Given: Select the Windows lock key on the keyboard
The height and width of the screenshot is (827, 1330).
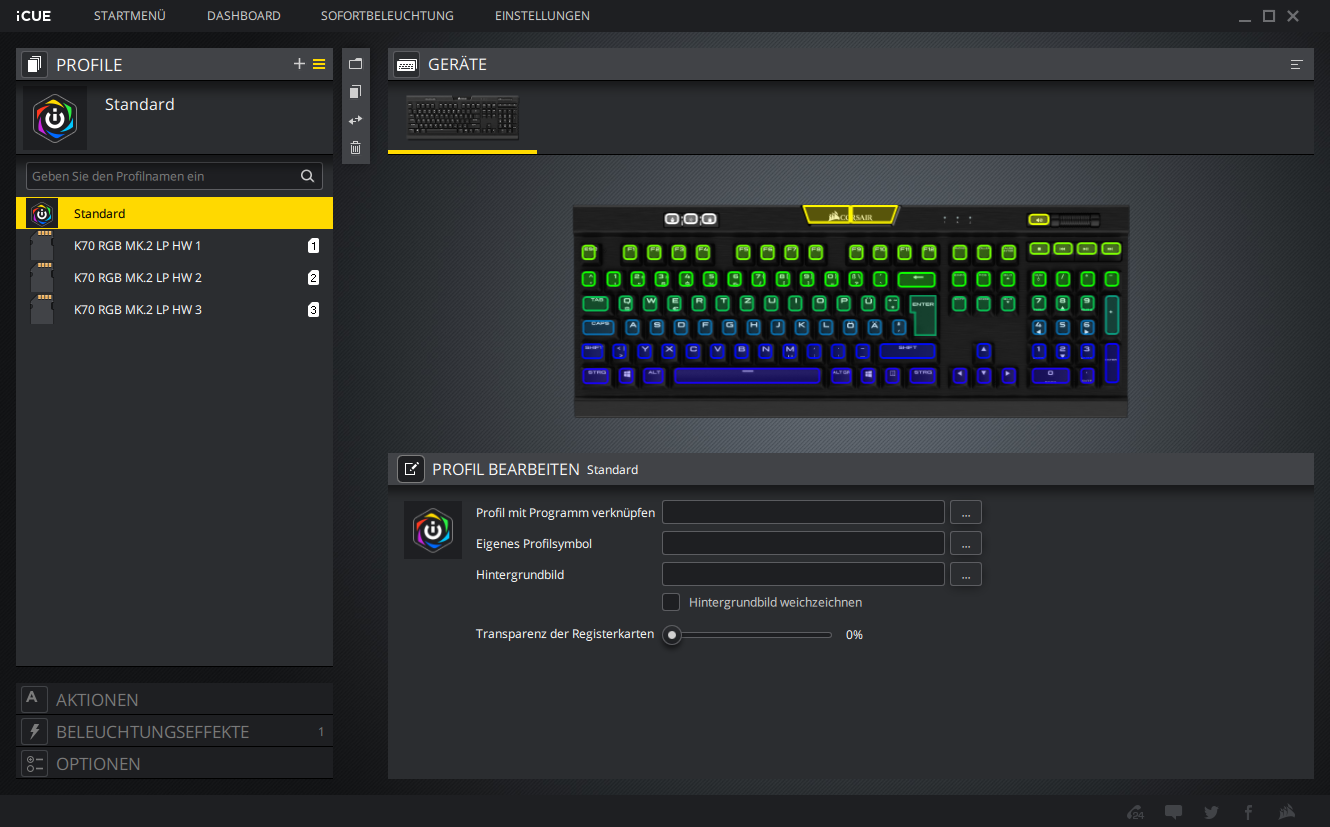Looking at the screenshot, I should pos(709,219).
